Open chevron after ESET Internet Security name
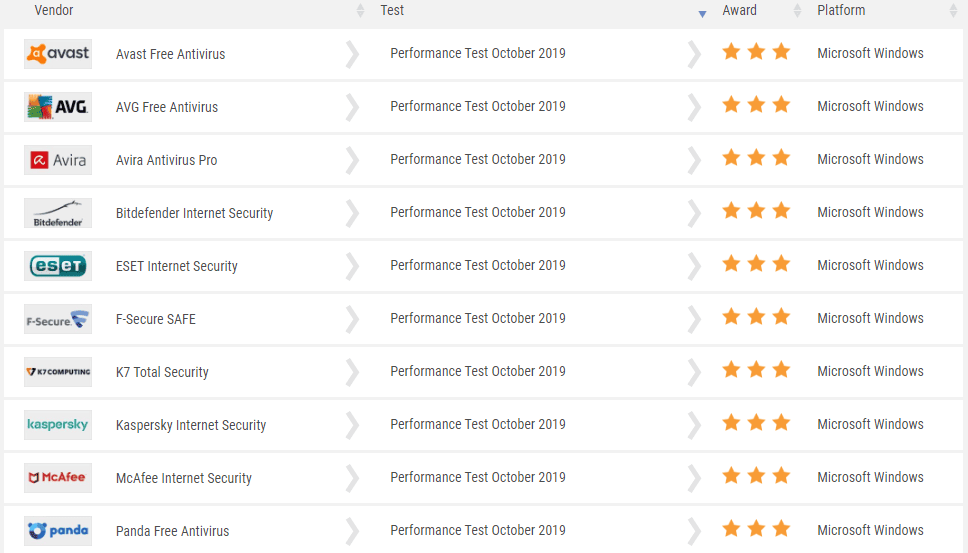The width and height of the screenshot is (968, 553). point(352,267)
